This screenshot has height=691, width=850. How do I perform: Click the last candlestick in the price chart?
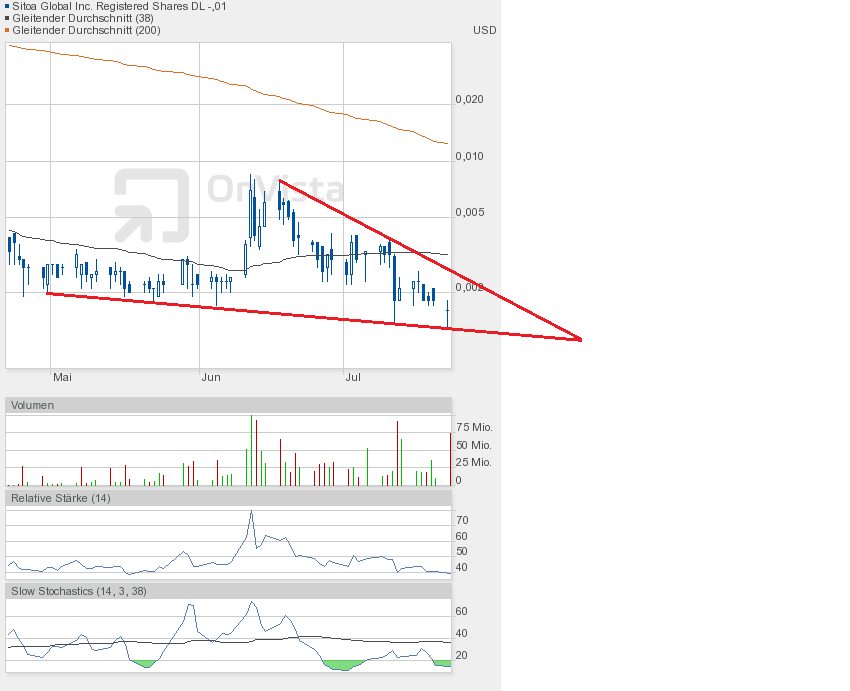[x=447, y=313]
